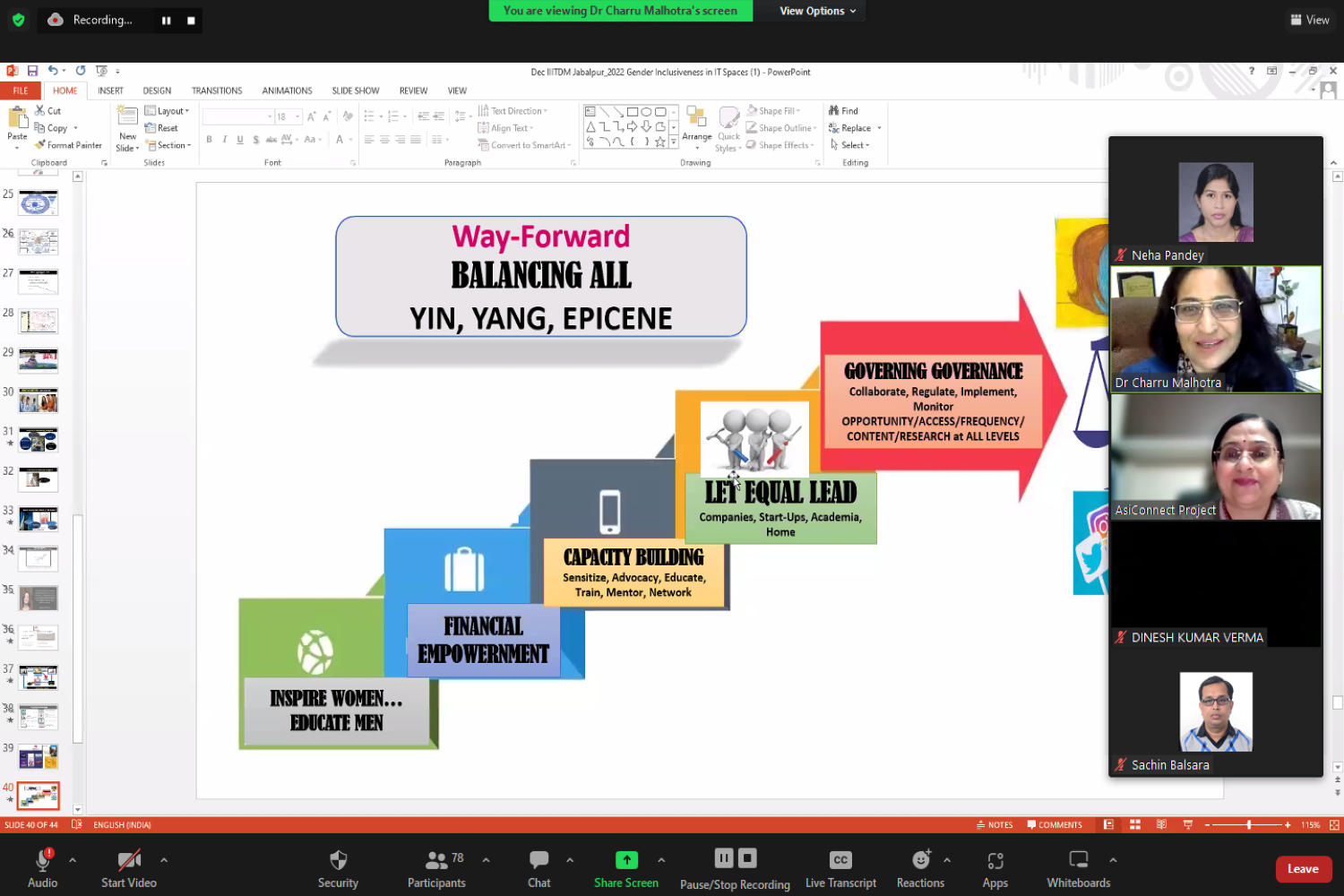Expand arrow next to Share Screen

(x=661, y=860)
